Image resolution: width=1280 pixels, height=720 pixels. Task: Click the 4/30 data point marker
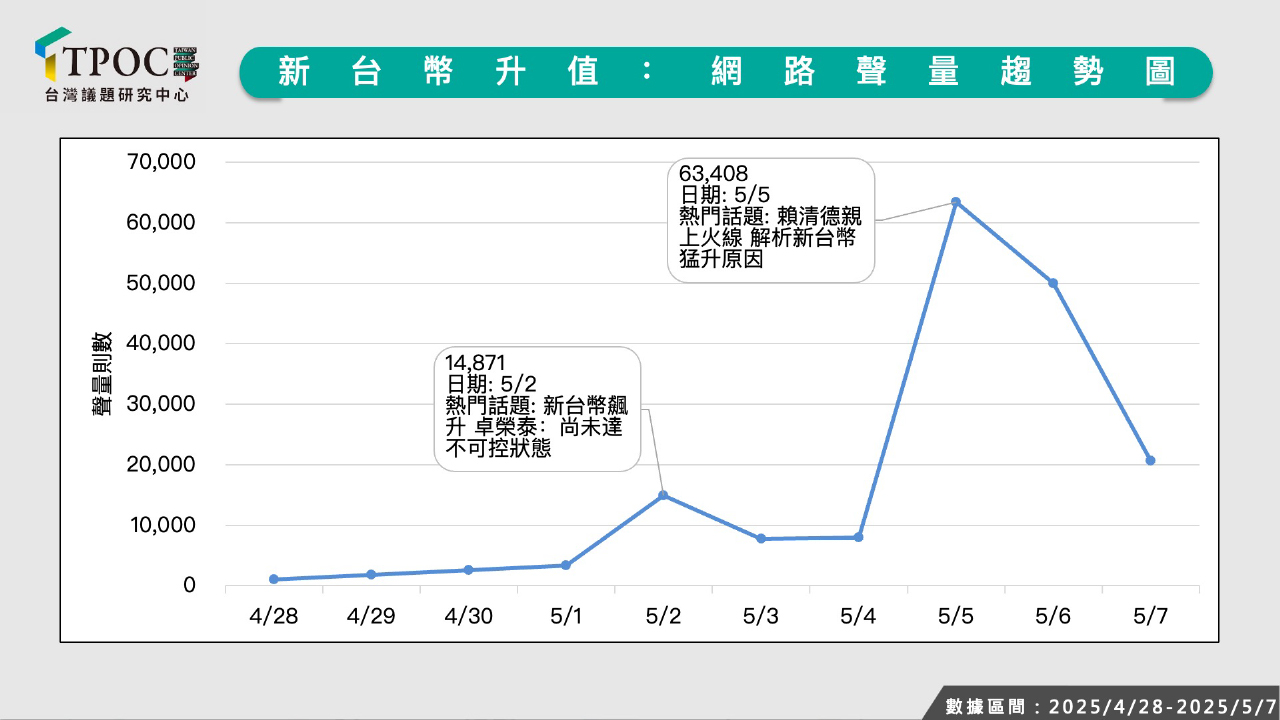(468, 570)
